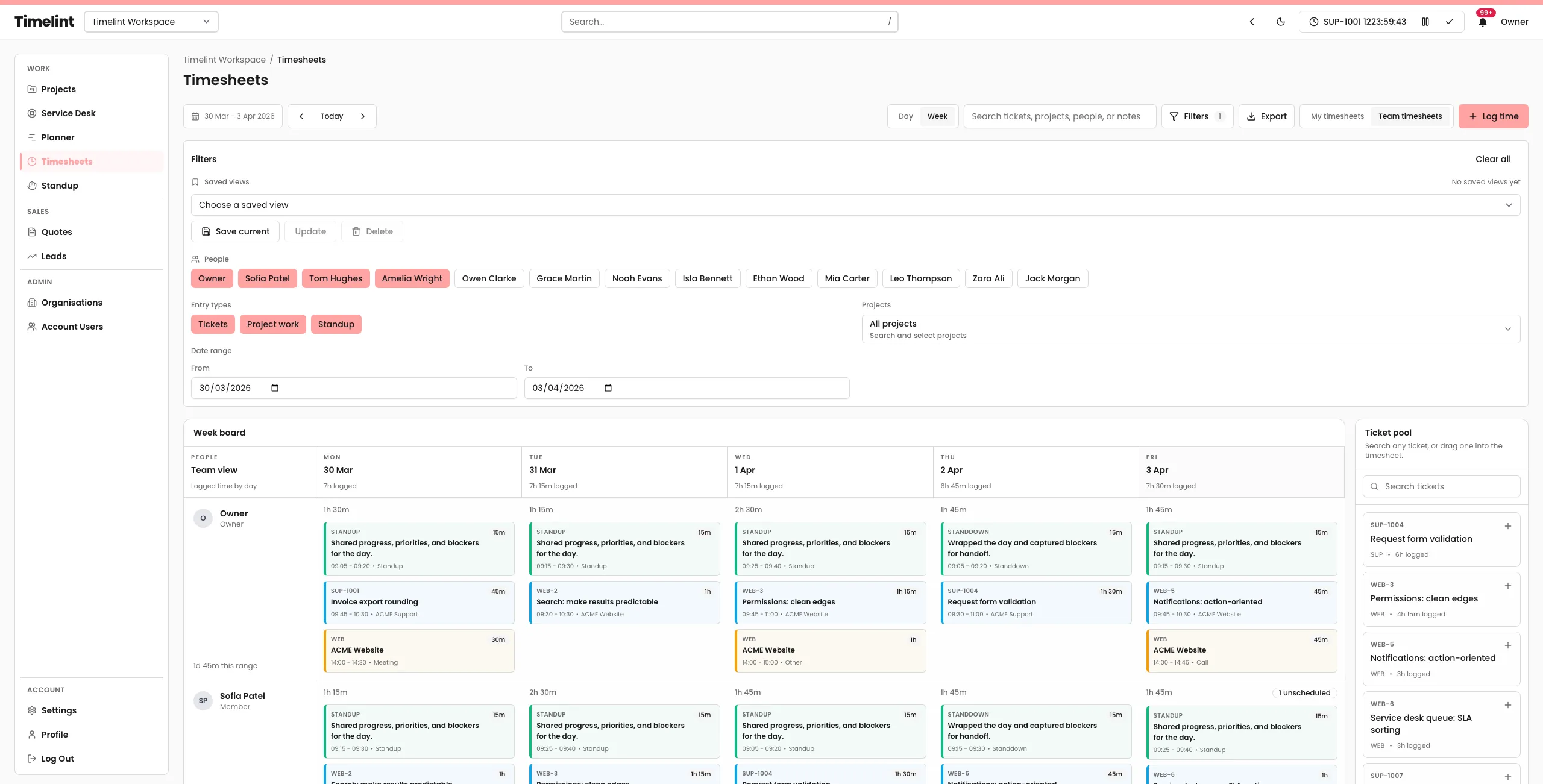Toggle dark mode moon icon
This screenshot has height=784, width=1543.
[x=1281, y=22]
